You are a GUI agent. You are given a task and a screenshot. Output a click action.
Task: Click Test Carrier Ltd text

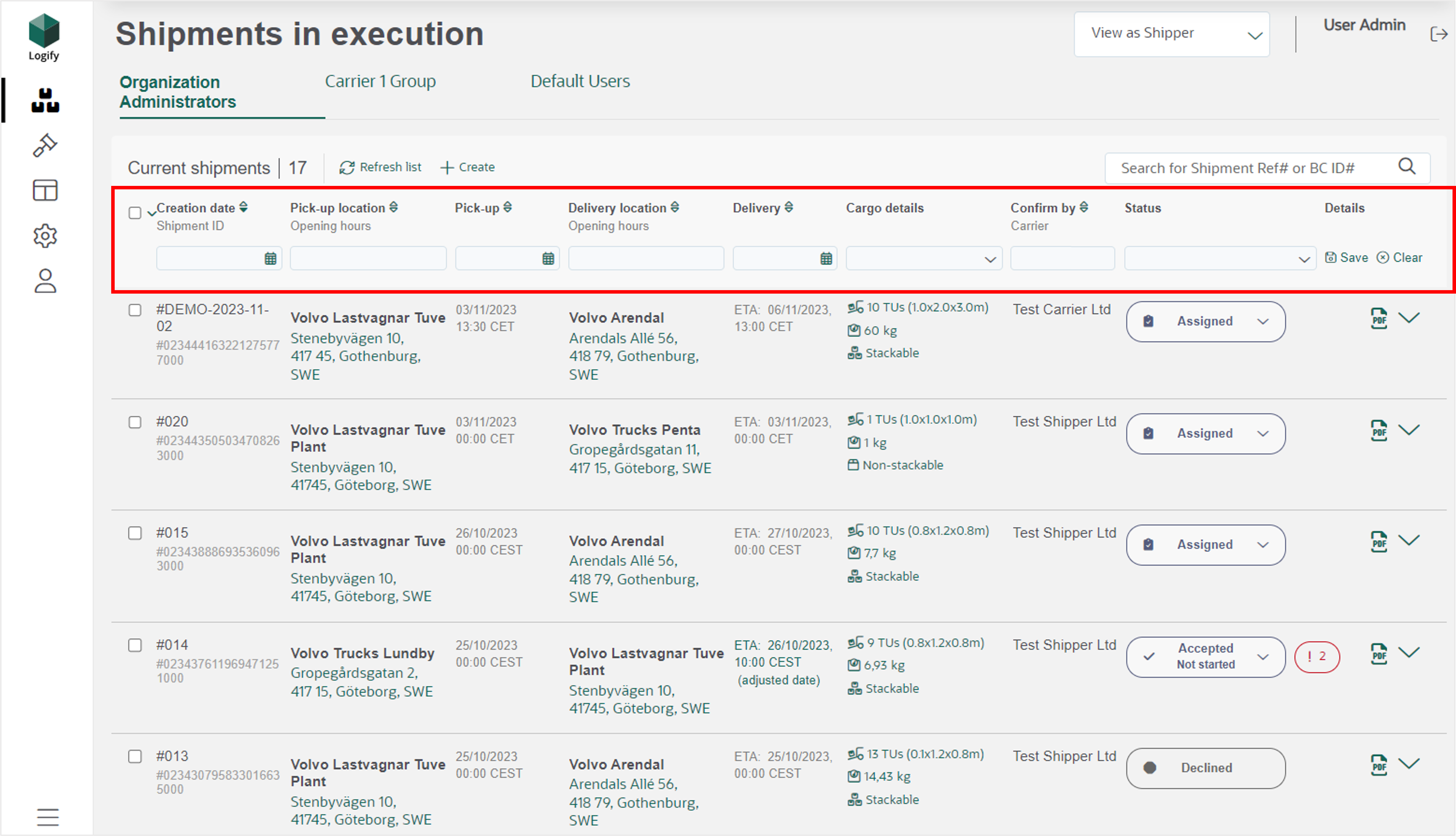1062,310
